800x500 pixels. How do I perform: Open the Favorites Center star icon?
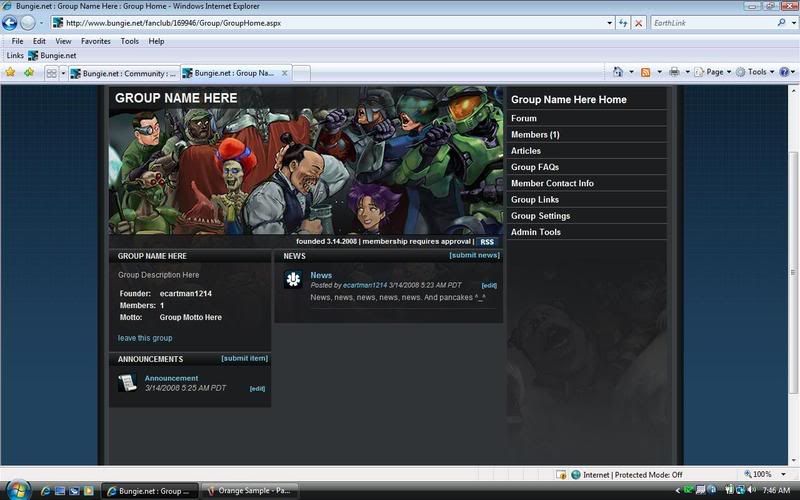[x=11, y=72]
